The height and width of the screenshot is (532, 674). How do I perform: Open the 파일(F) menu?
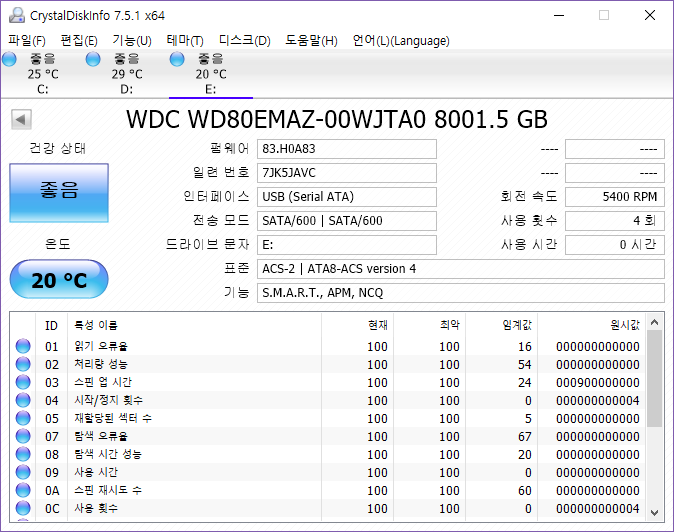(27, 41)
